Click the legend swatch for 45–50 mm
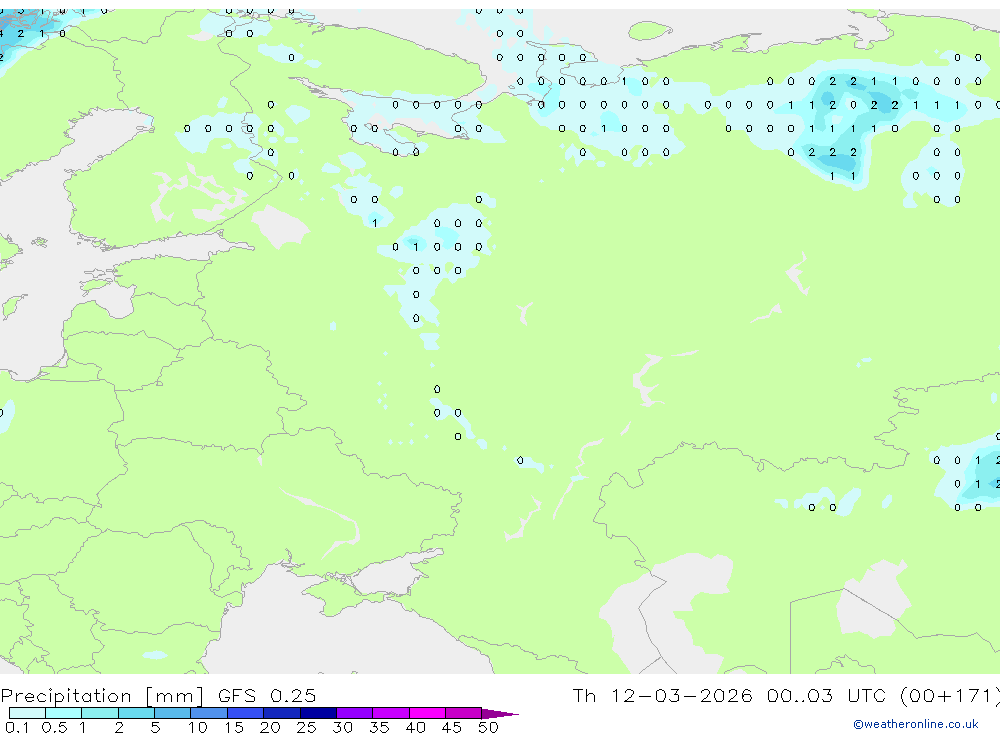 (464, 713)
